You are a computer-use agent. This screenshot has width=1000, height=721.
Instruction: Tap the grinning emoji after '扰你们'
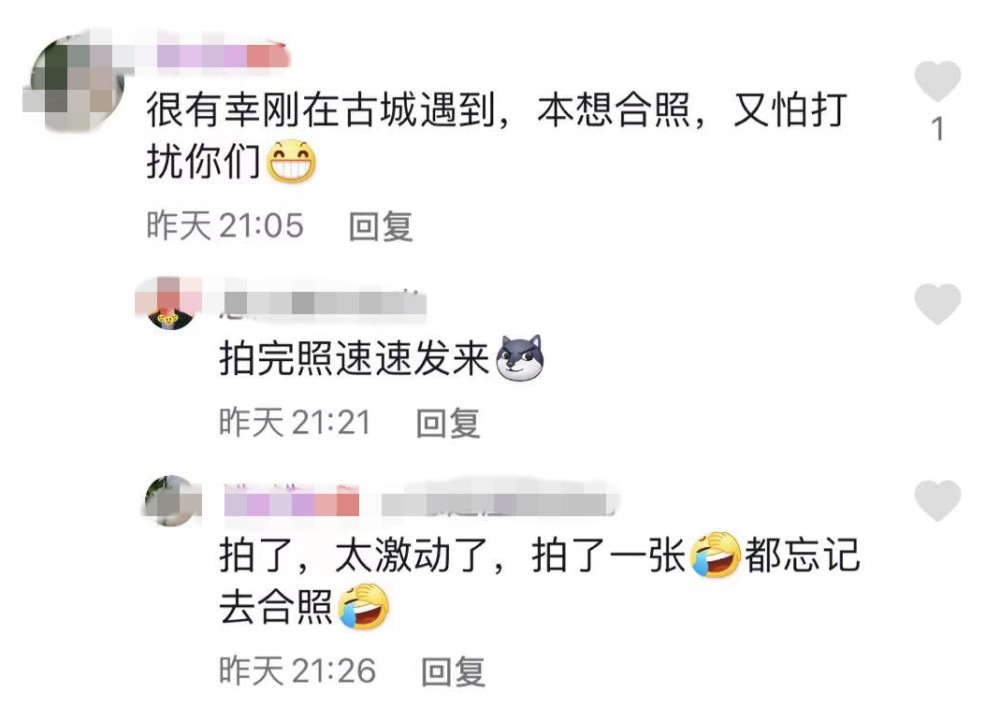291,161
